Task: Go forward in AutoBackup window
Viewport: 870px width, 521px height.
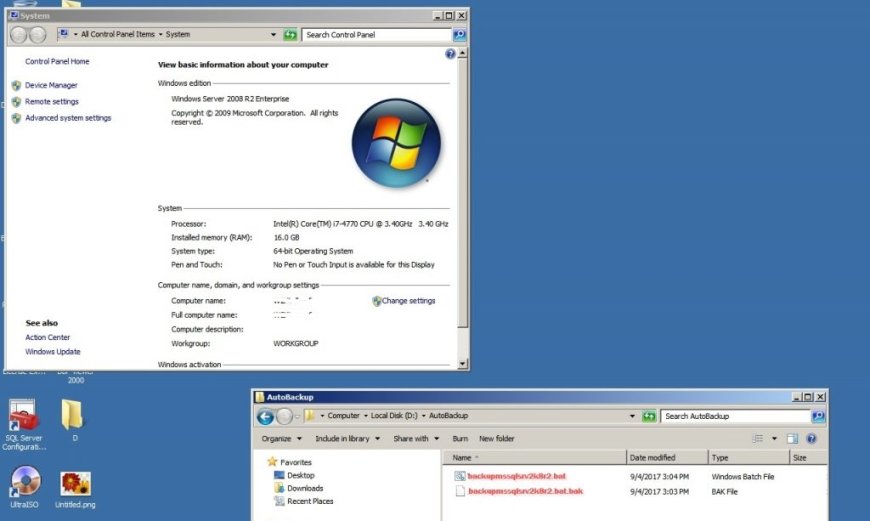Action: 284,416
